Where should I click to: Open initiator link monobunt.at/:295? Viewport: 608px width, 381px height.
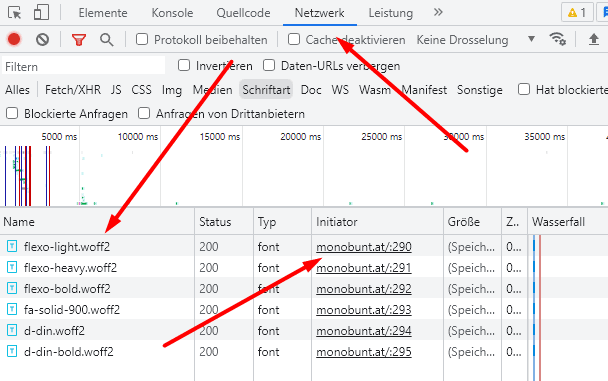click(364, 352)
